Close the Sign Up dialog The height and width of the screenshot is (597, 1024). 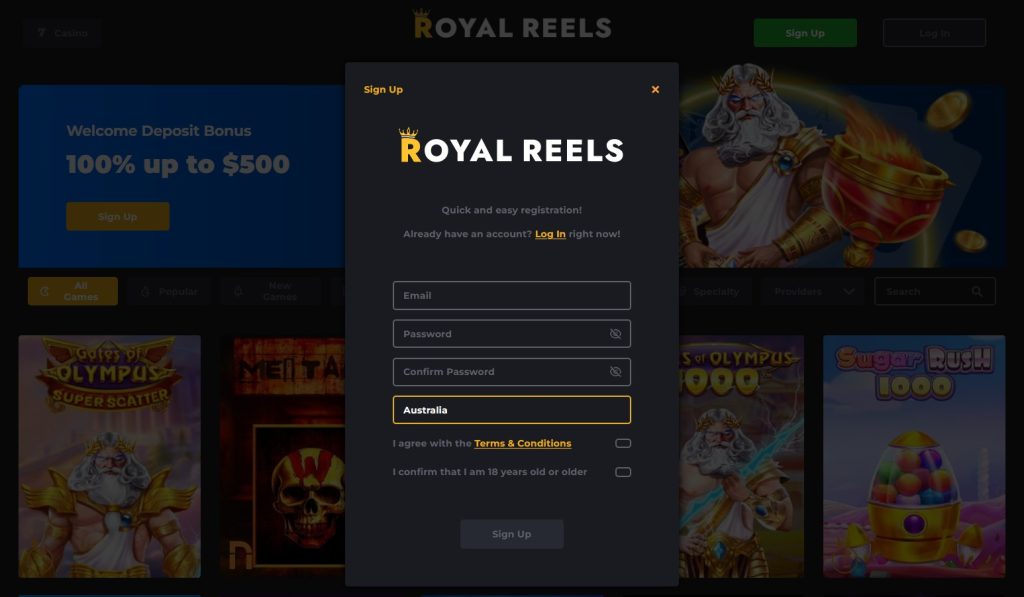pos(655,89)
